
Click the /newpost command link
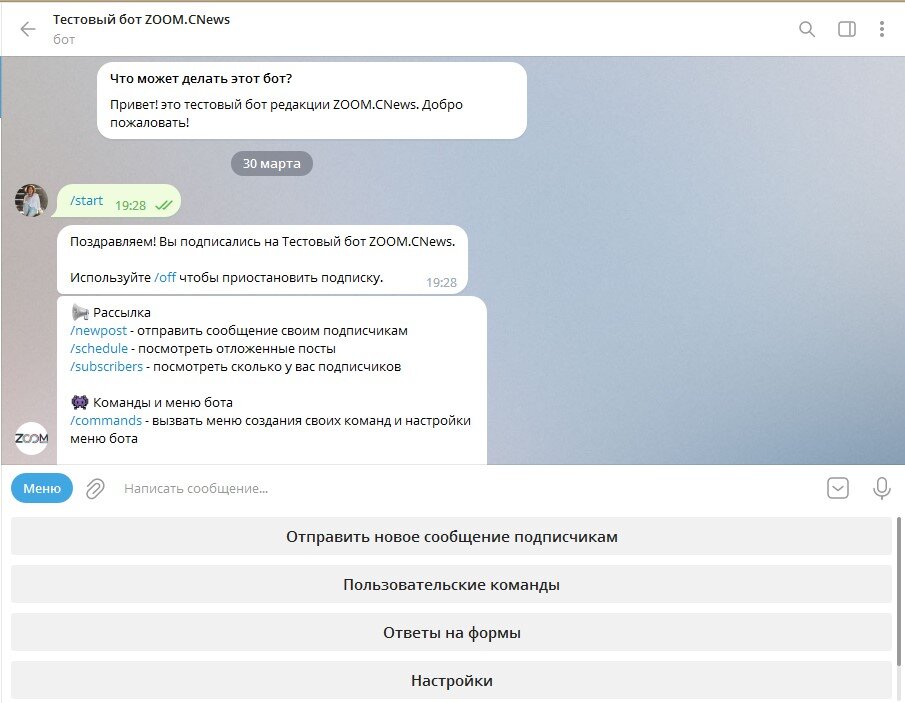pos(98,330)
